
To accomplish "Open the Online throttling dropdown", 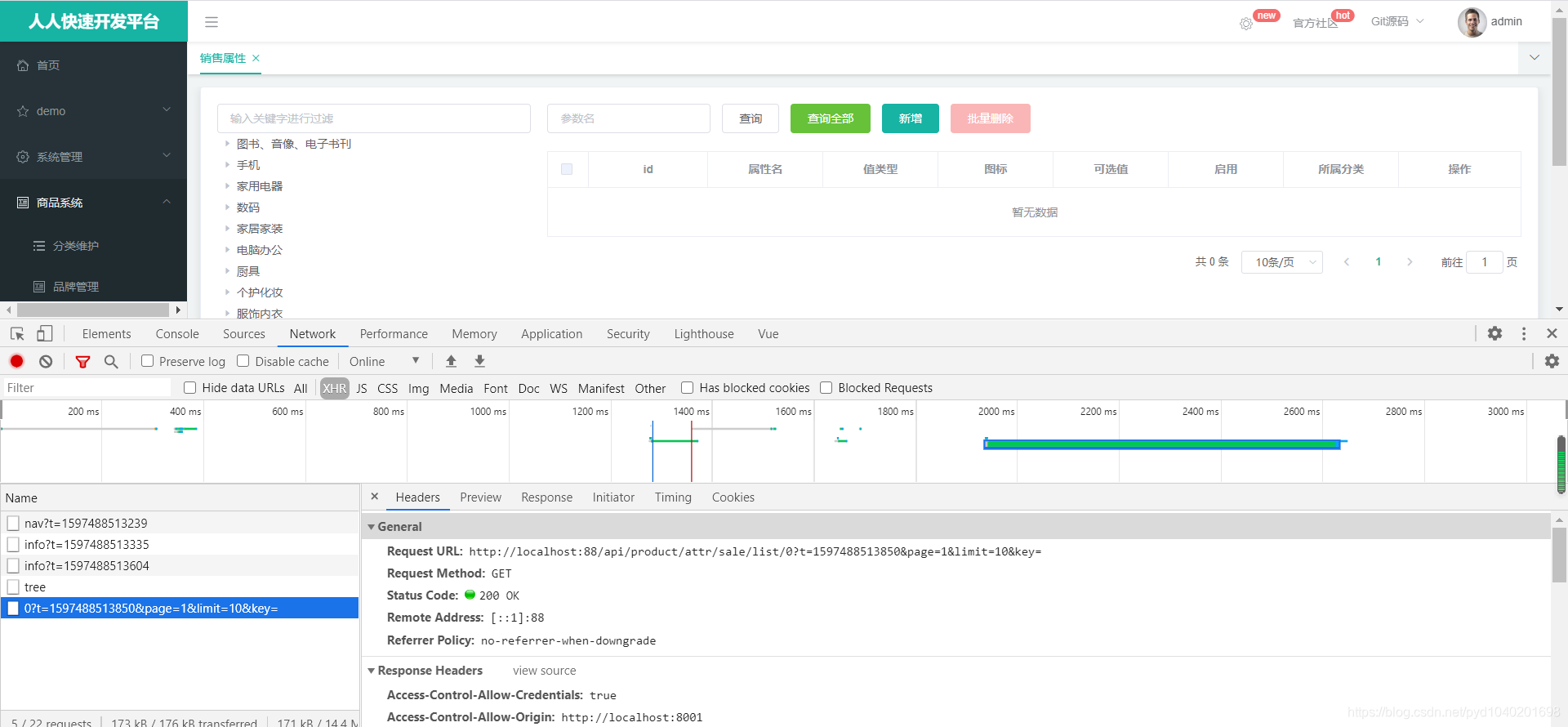I will (x=384, y=361).
